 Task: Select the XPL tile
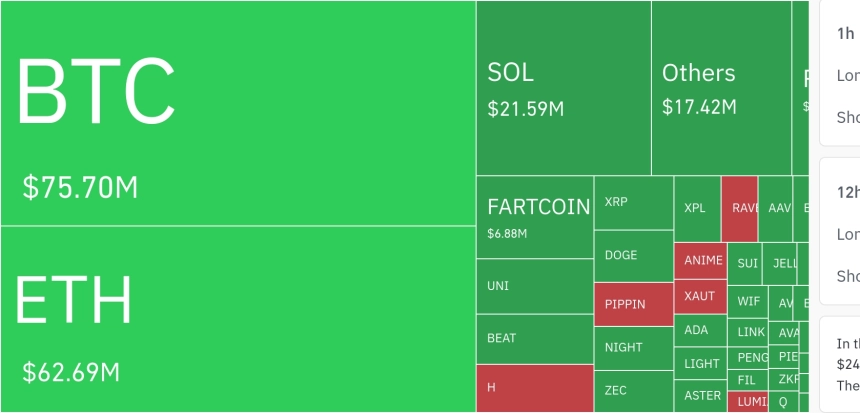697,209
